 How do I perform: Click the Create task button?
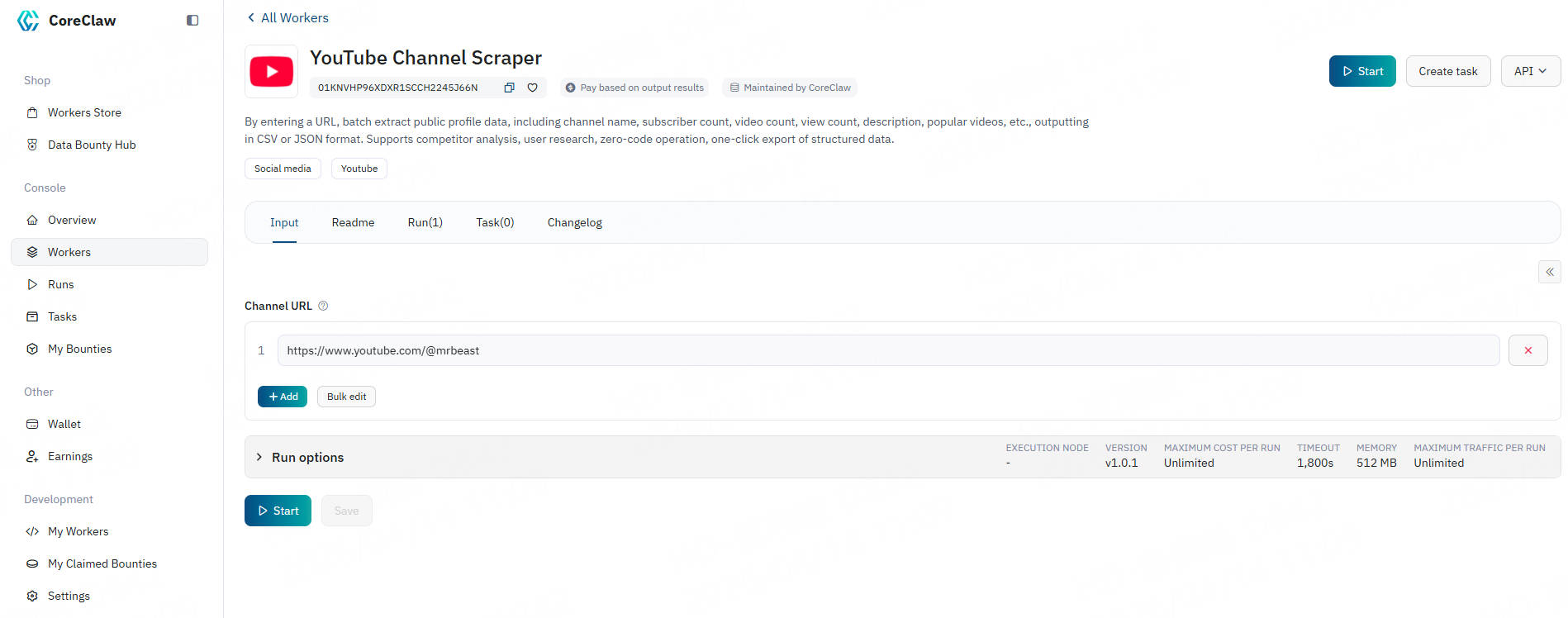point(1447,71)
